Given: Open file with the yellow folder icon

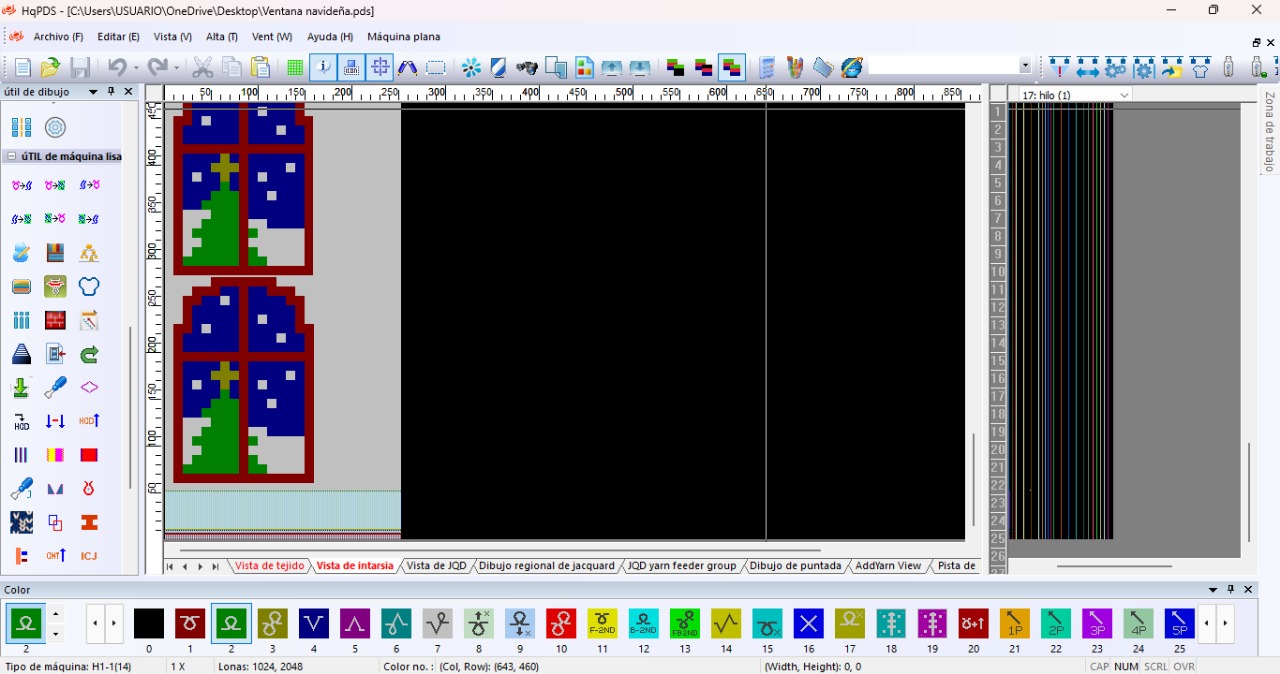Looking at the screenshot, I should pos(50,68).
